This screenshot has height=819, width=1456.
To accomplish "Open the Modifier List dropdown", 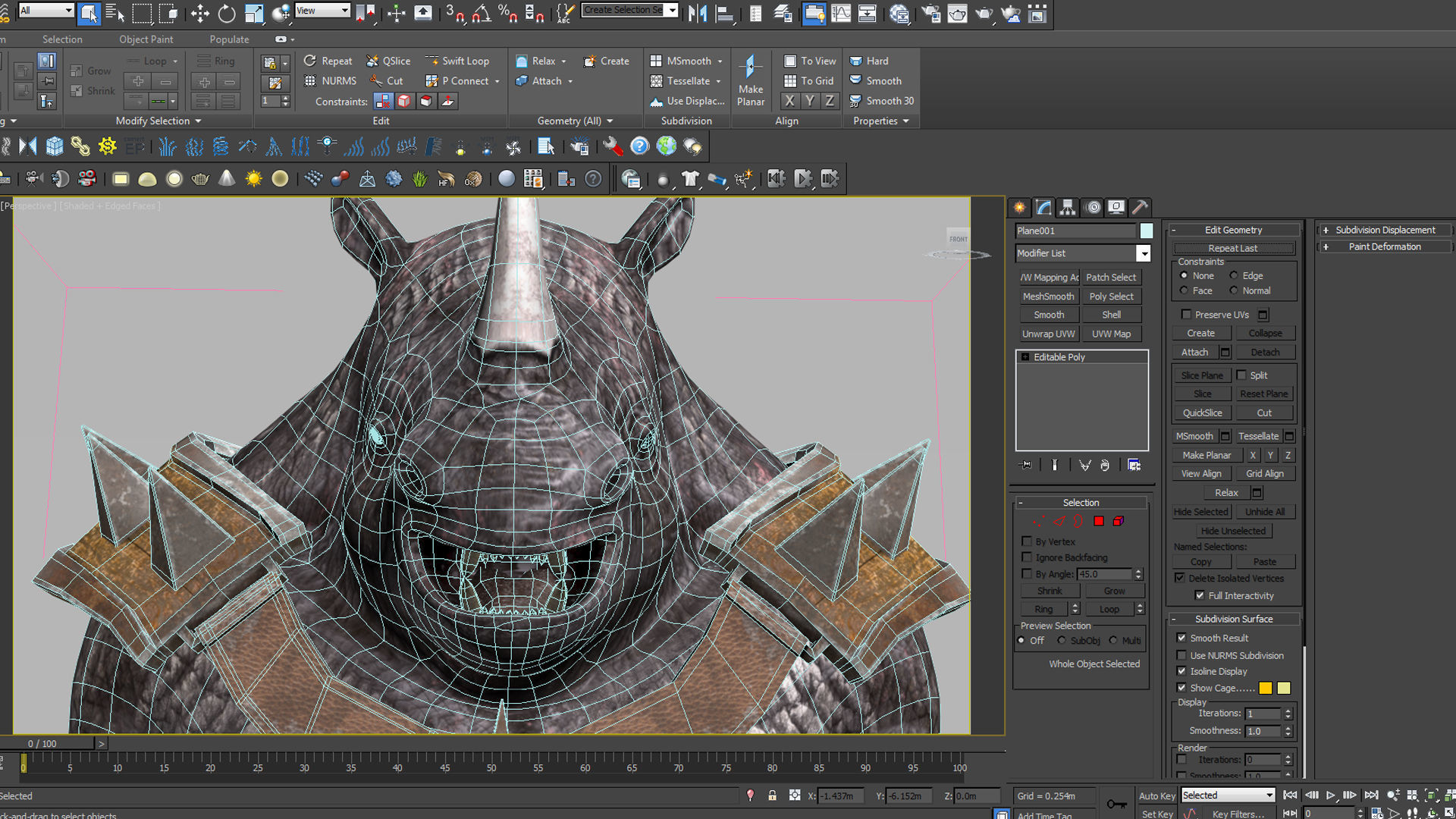I will coord(1143,253).
